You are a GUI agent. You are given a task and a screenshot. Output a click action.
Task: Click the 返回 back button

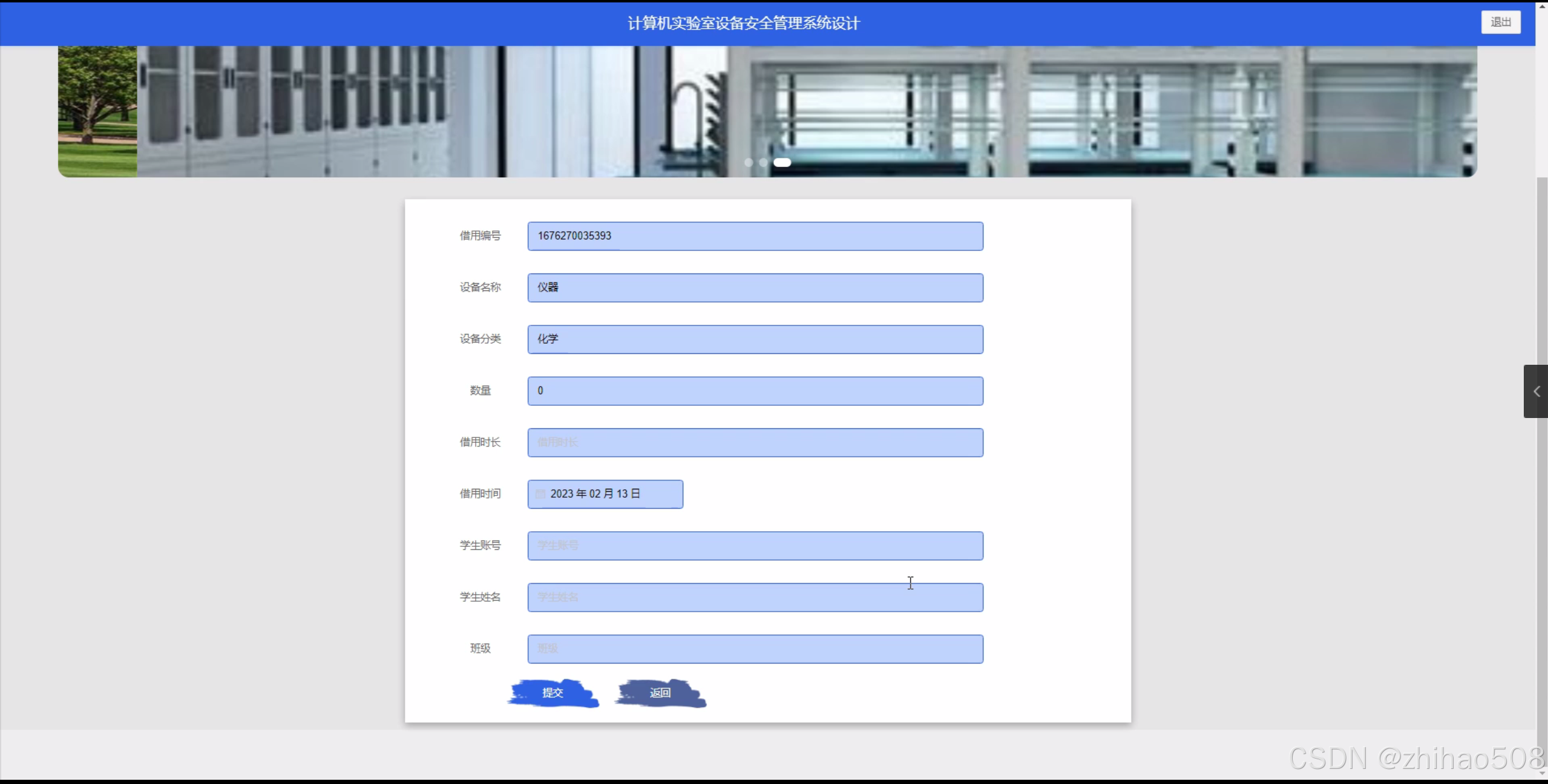tap(660, 693)
